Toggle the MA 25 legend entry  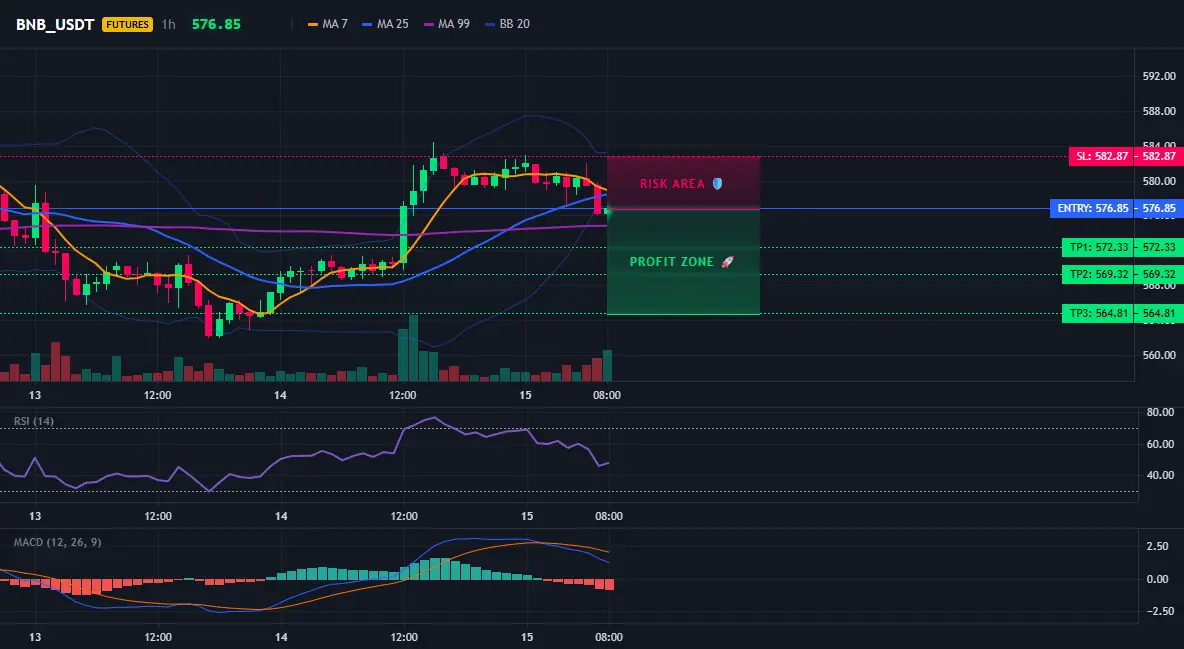pyautogui.click(x=385, y=24)
